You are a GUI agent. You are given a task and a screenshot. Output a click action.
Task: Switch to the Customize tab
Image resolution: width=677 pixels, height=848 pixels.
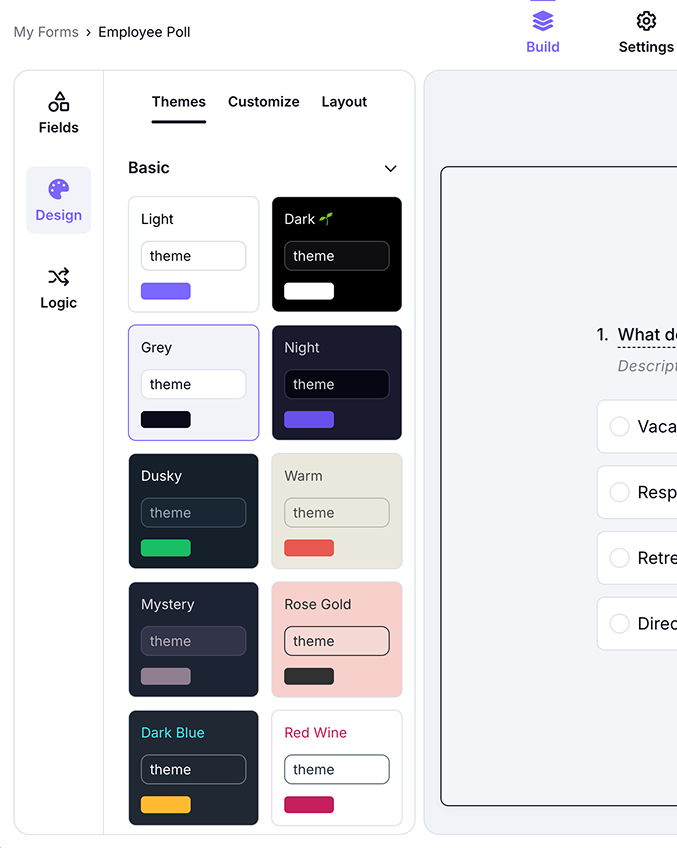264,102
